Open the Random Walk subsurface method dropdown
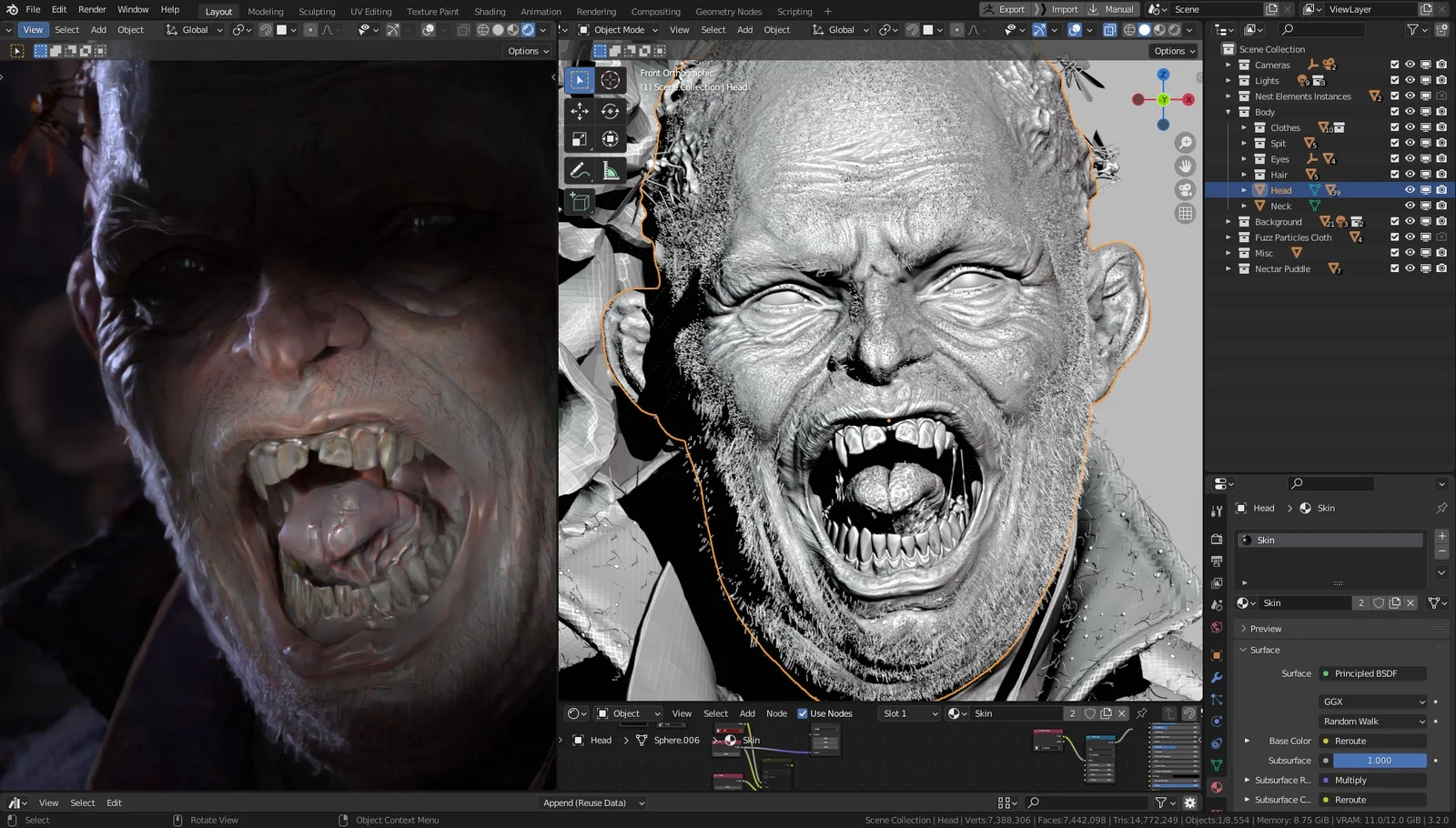 pos(1373,722)
